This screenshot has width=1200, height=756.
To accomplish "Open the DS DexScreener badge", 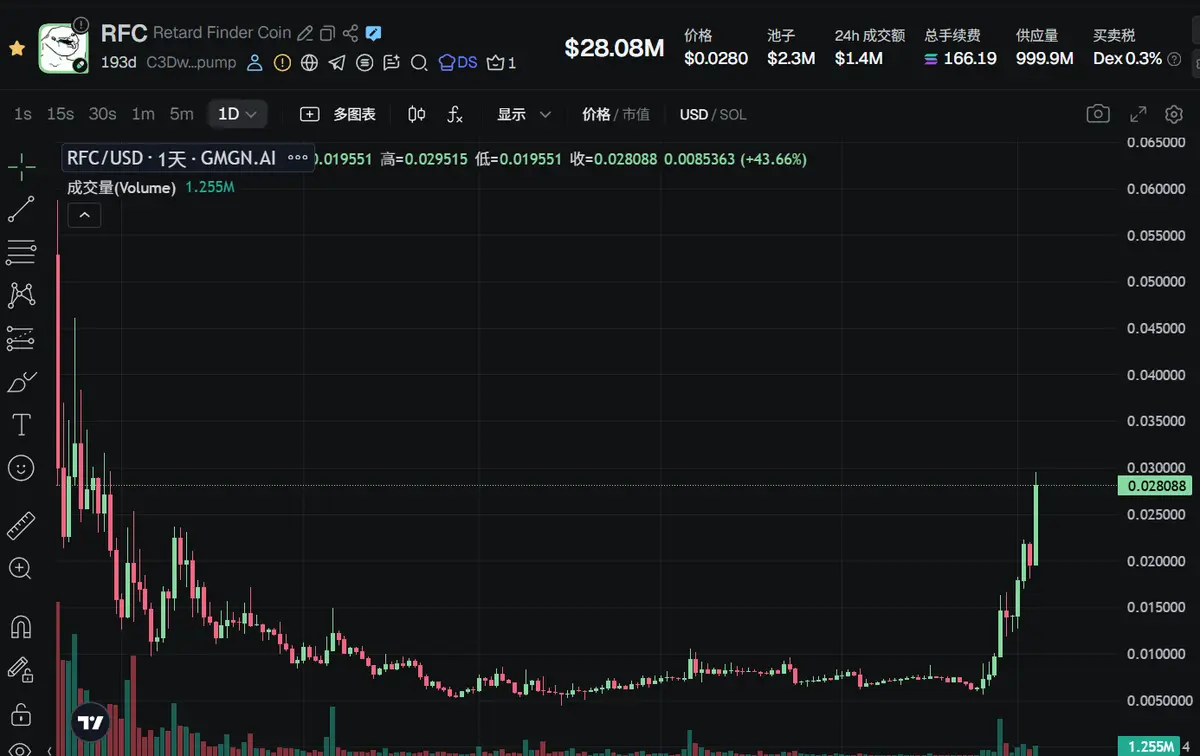I will pos(458,63).
